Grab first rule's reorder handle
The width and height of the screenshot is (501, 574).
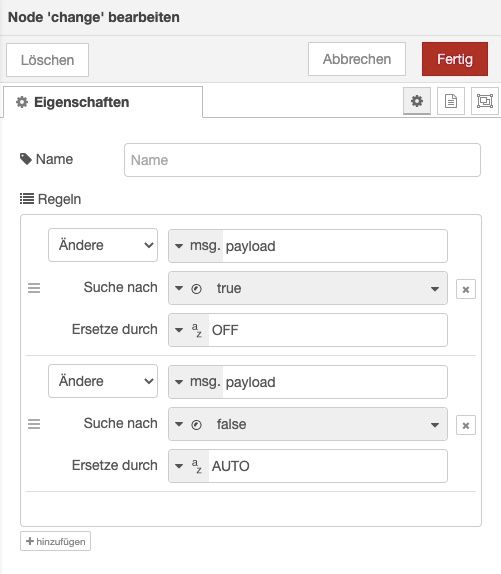[34, 288]
